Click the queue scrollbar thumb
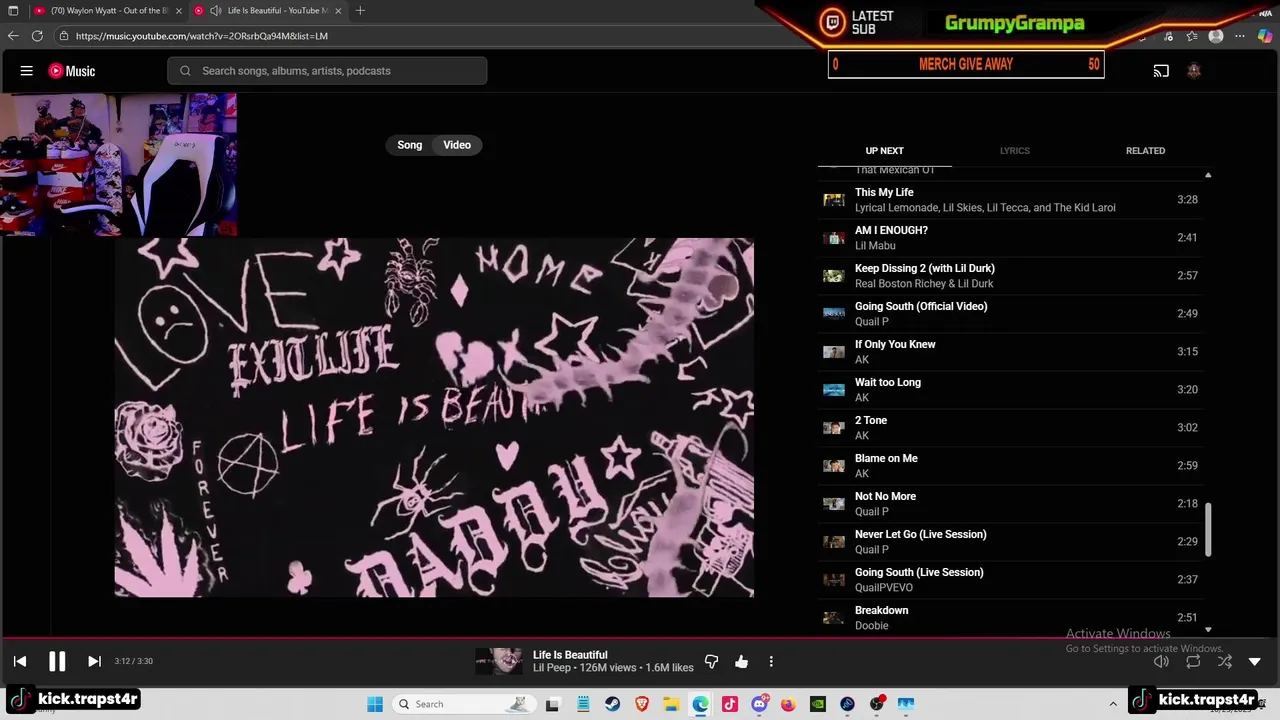The width and height of the screenshot is (1280, 720). (1208, 530)
